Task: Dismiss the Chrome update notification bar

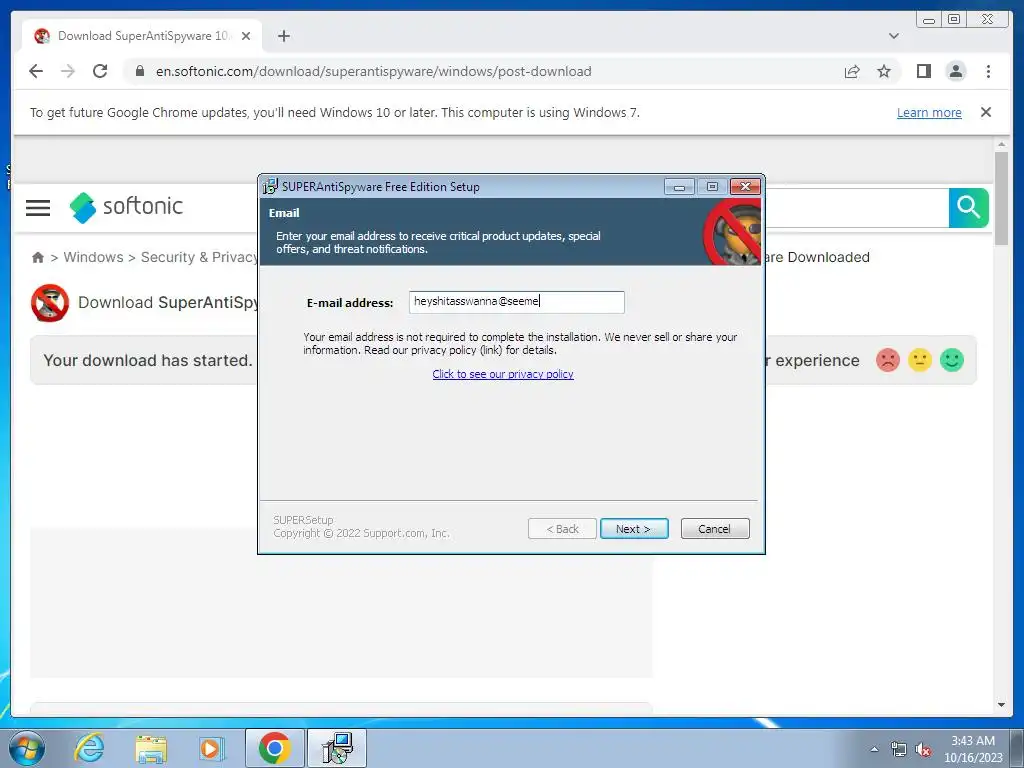Action: 985,112
